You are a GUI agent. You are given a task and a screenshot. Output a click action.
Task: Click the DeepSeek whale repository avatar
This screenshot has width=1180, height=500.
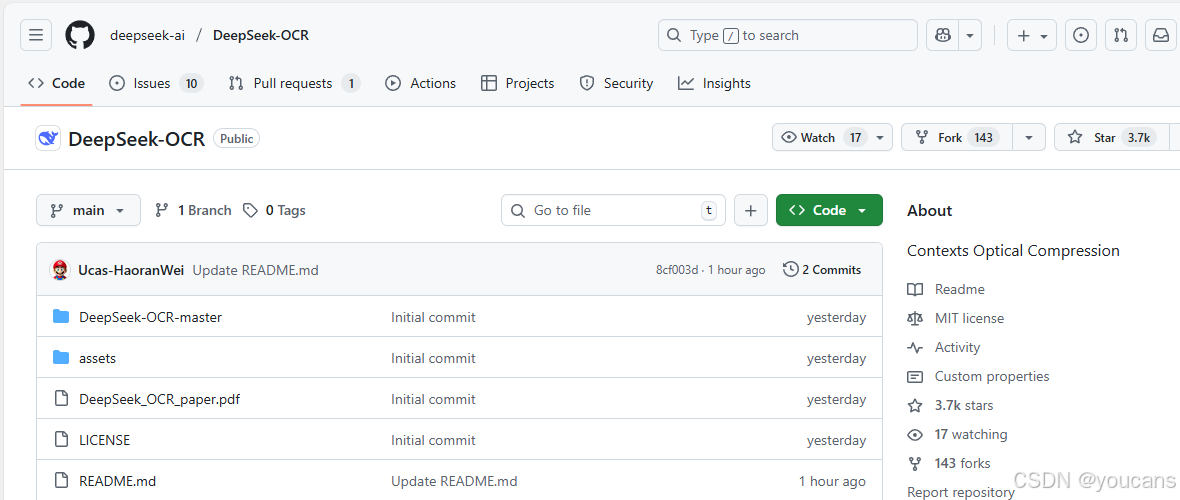coord(47,139)
